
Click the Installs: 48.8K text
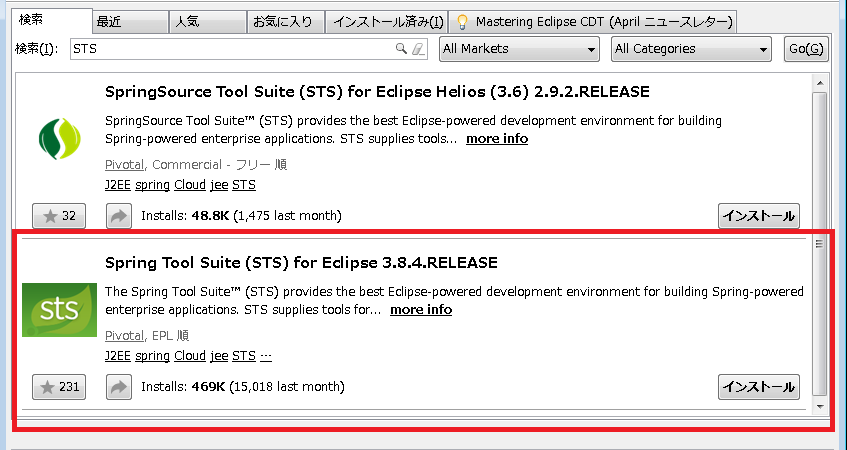coord(241,216)
